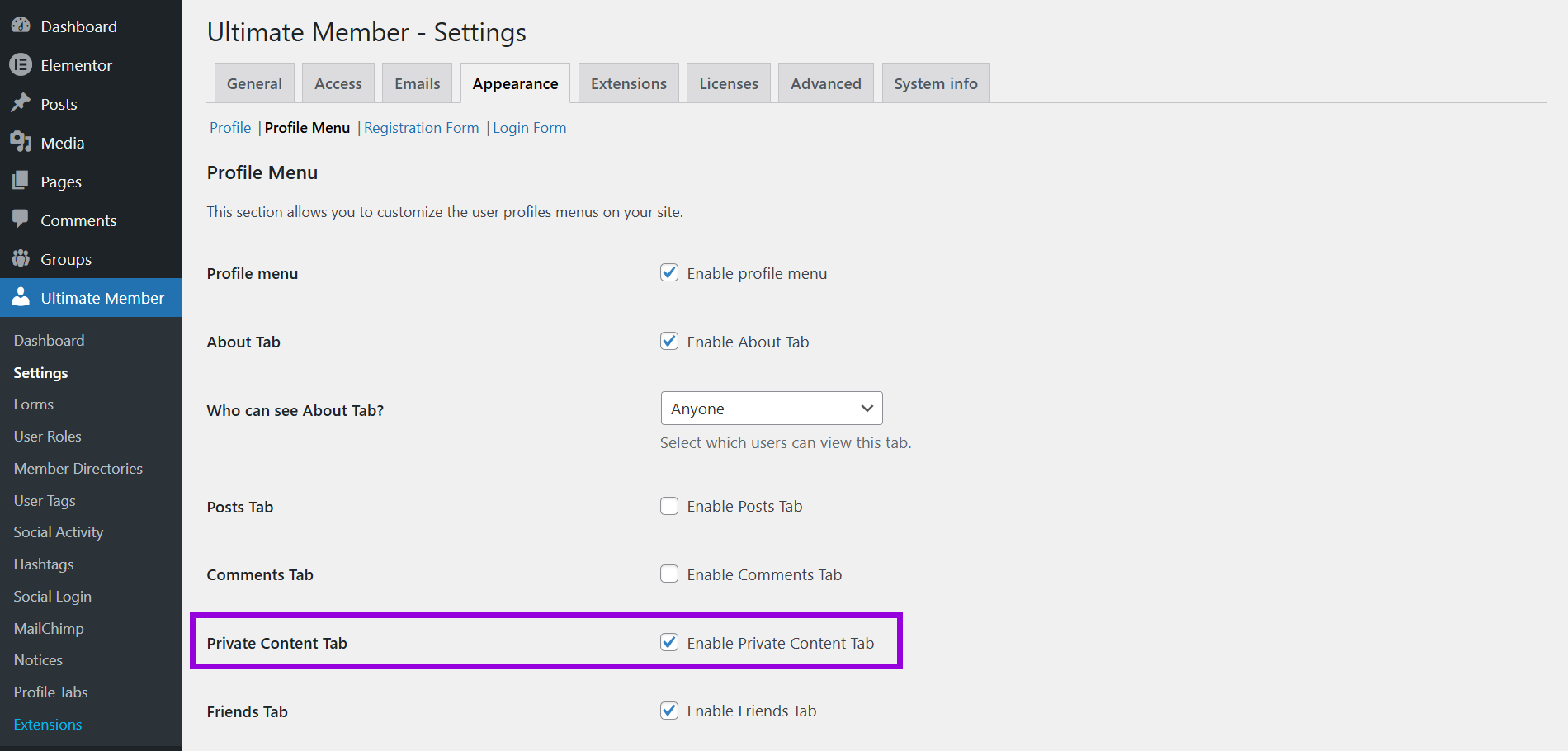
Task: Switch to the Access tab
Action: point(338,83)
